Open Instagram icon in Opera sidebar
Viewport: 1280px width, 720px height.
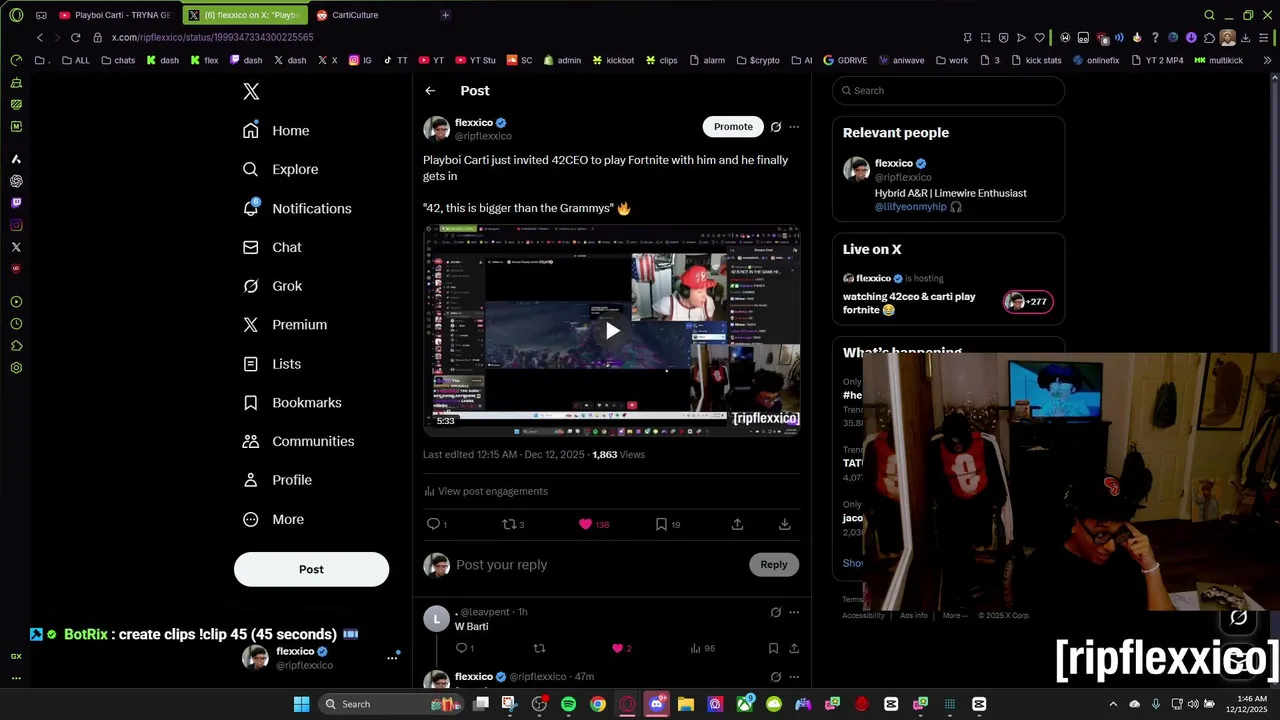pos(16,225)
